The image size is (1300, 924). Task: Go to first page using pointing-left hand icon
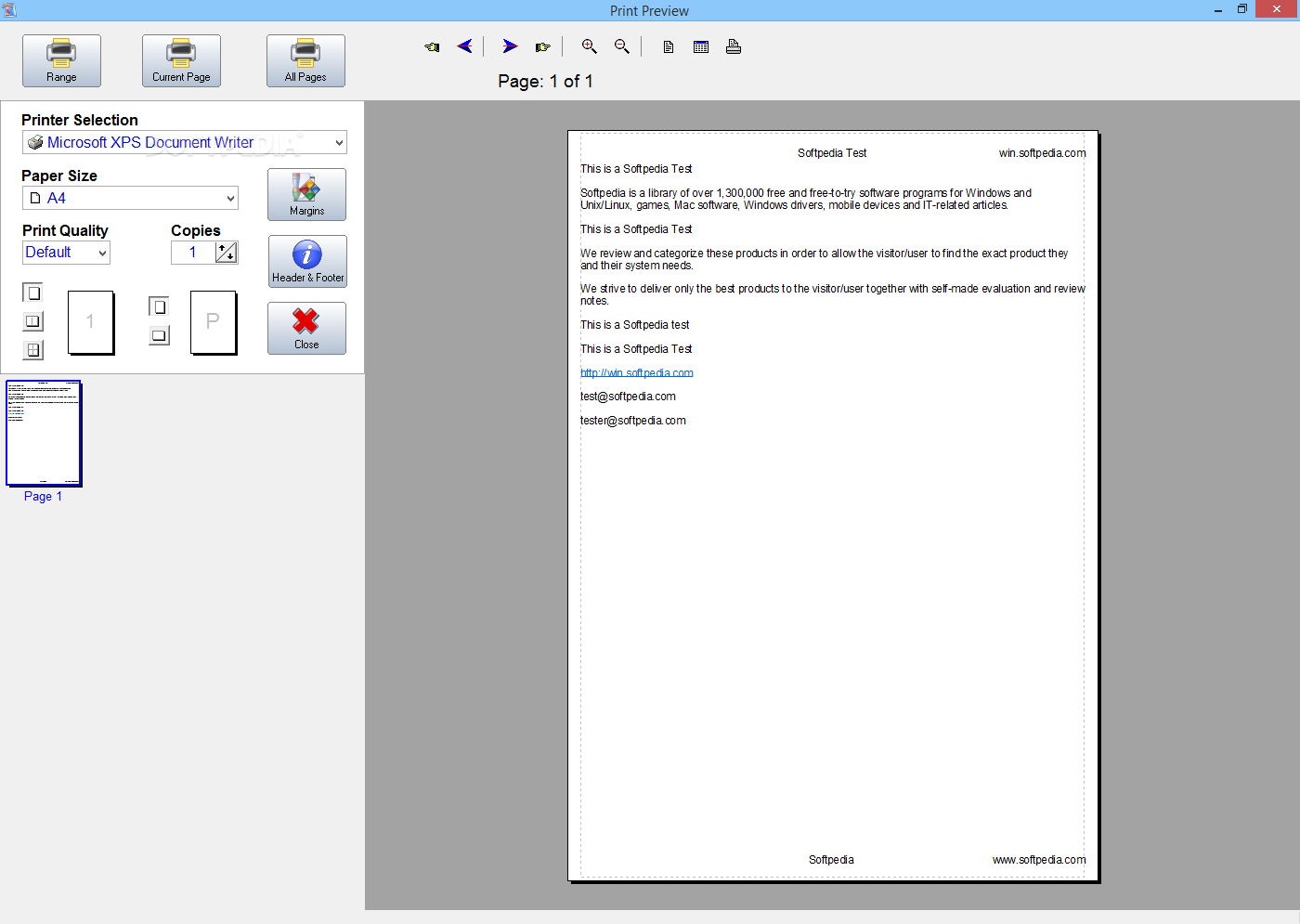point(432,46)
